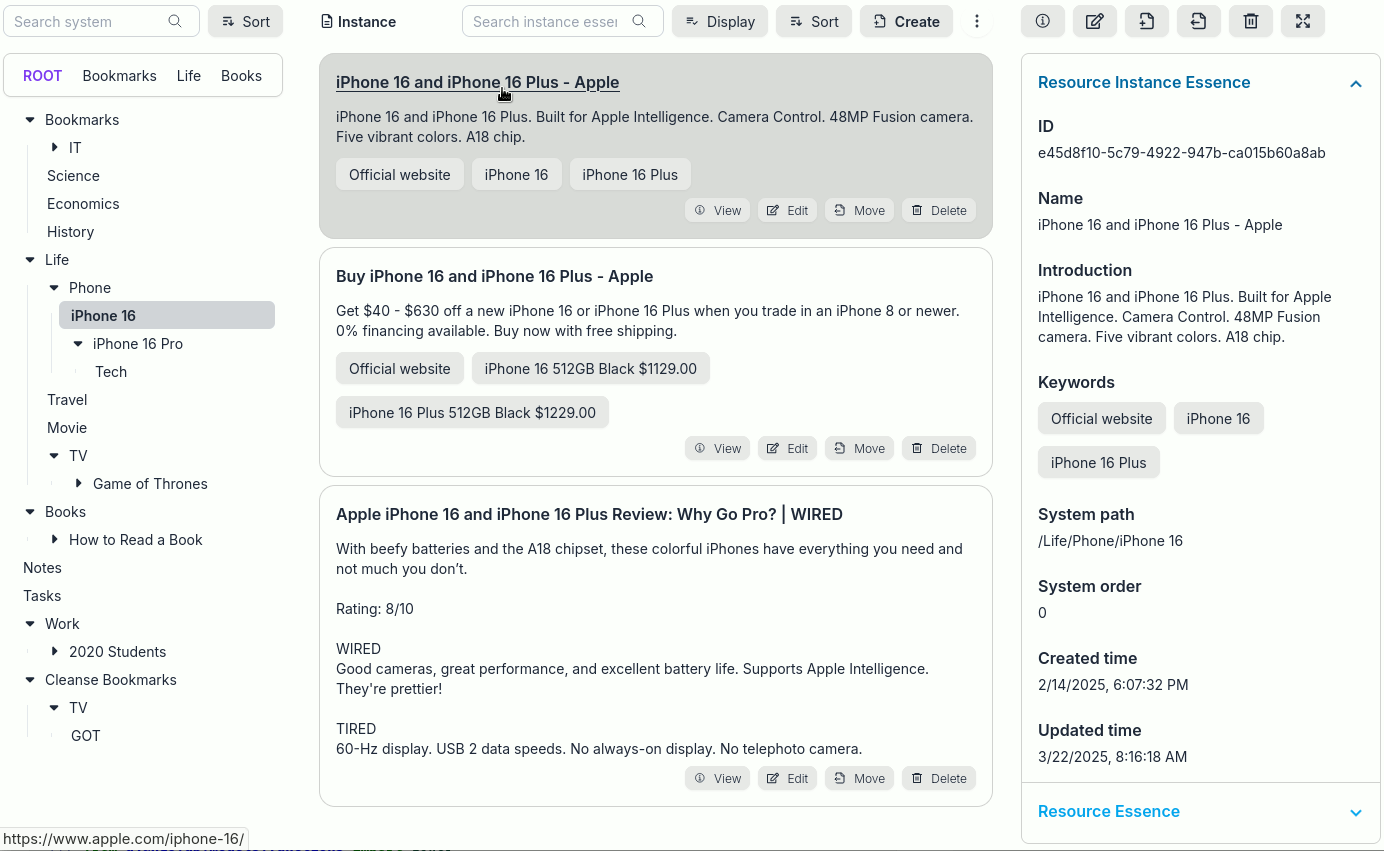Click Official website keyword in right panel
This screenshot has width=1384, height=851.
[1102, 418]
